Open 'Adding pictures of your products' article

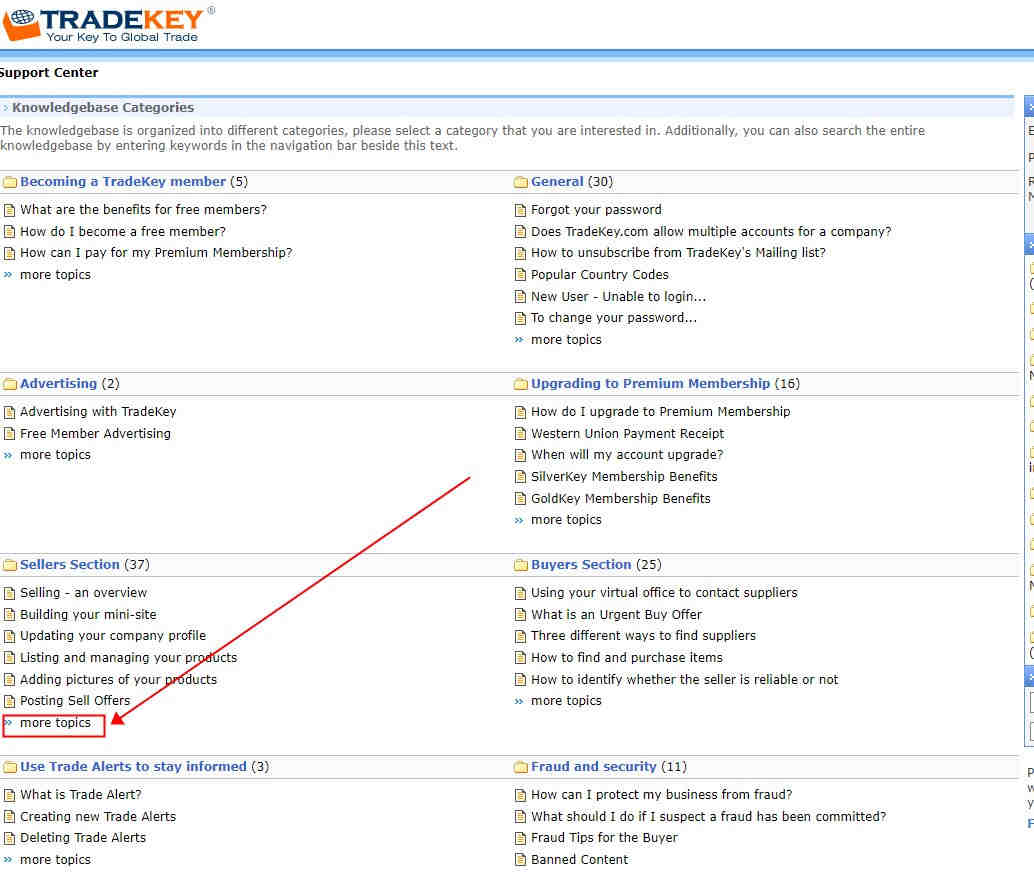(118, 680)
